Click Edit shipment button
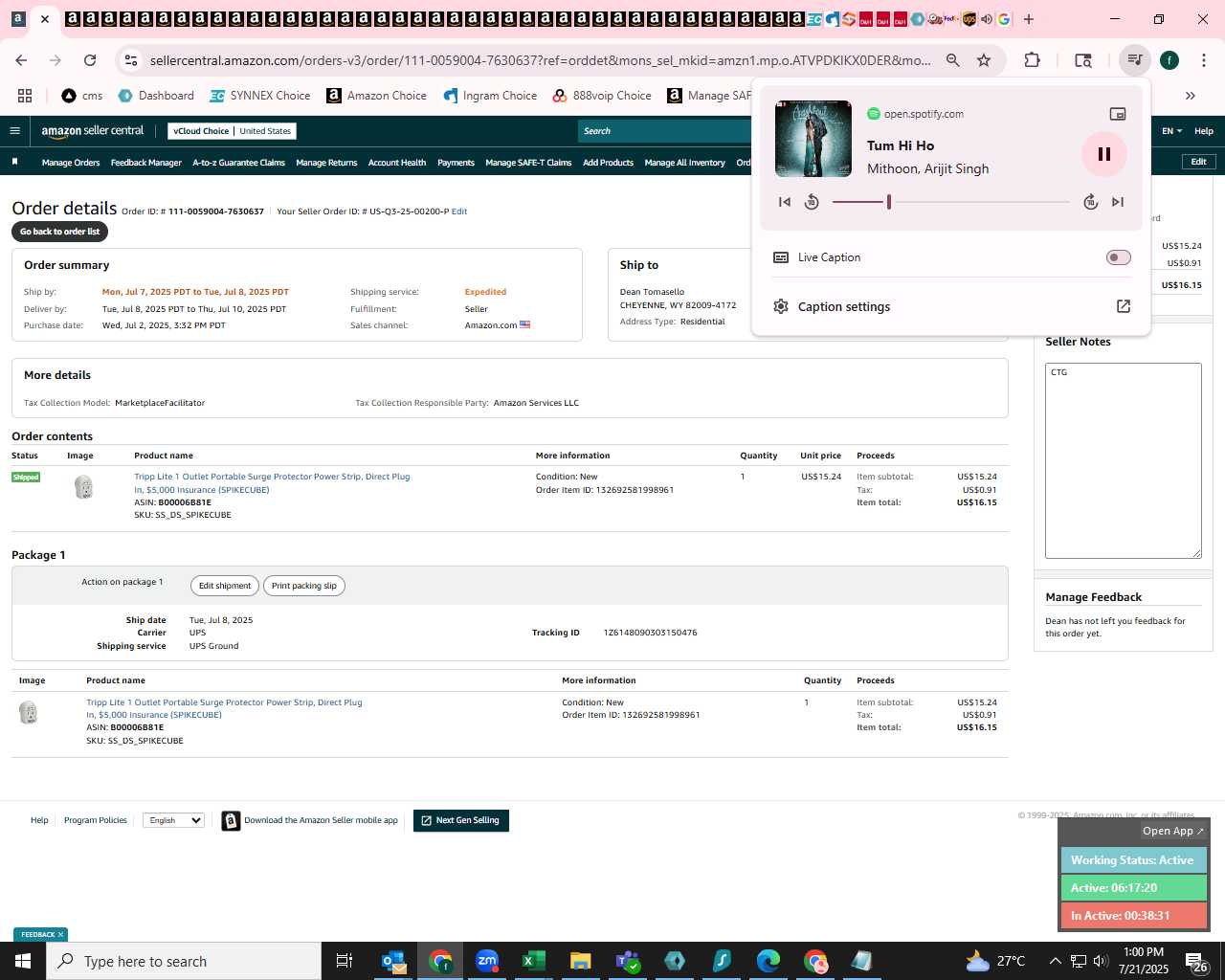The height and width of the screenshot is (980, 1225). coord(225,586)
